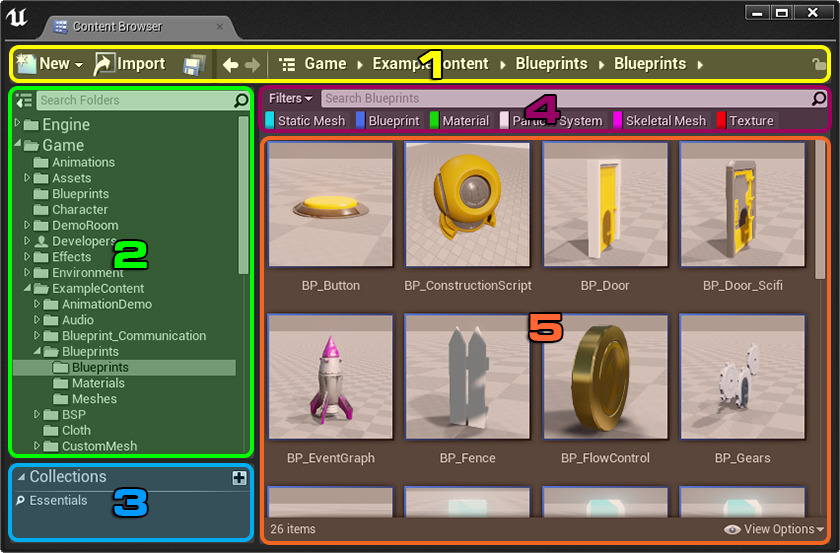
Task: Select Game in the breadcrumb path
Action: [x=325, y=64]
